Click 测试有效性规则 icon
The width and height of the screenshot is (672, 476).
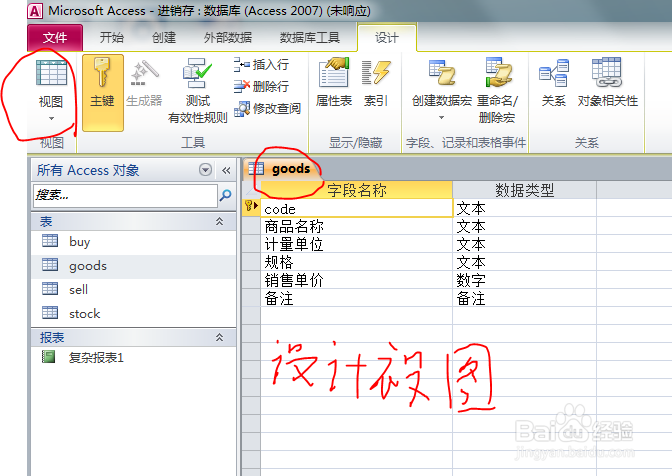(197, 72)
